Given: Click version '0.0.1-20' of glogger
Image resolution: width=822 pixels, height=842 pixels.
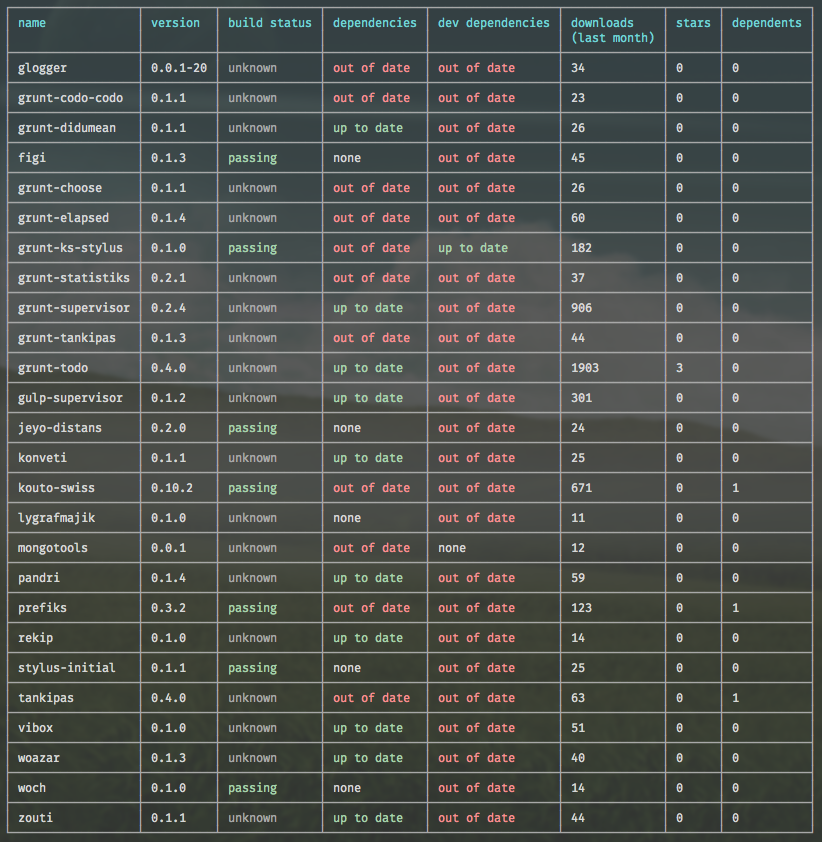Looking at the screenshot, I should [179, 68].
